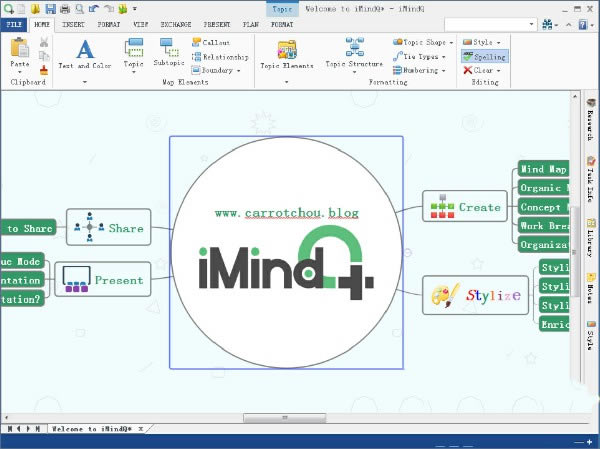
Task: Cut selection with the scissors icon
Action: (44, 42)
